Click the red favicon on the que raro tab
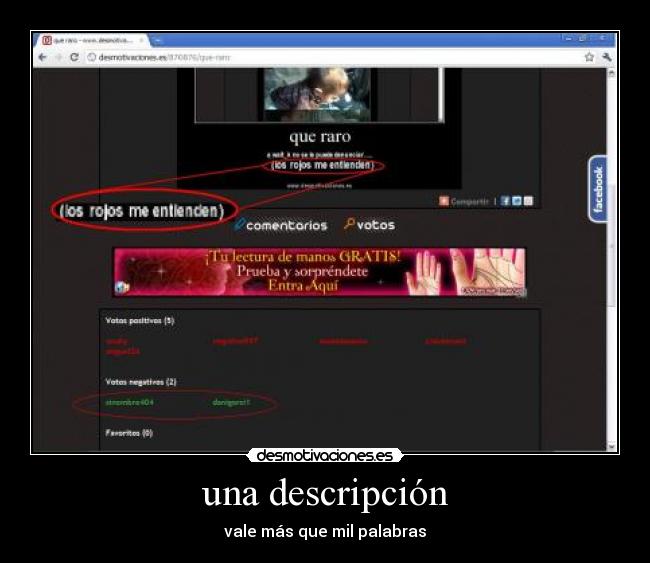 (47, 40)
